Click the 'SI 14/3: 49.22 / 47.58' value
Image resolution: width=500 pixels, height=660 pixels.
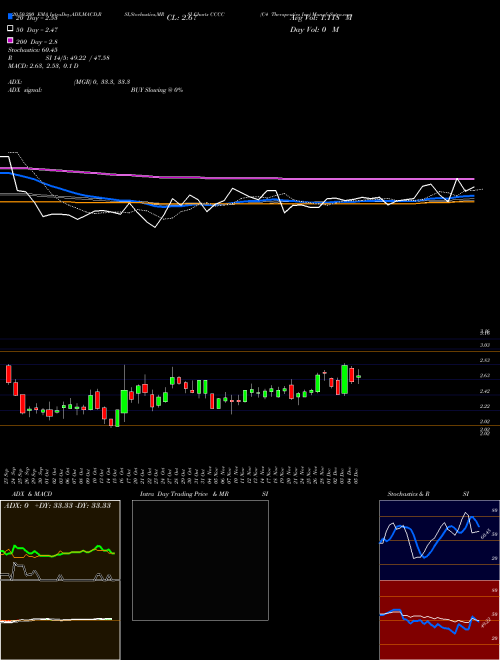(x=77, y=58)
